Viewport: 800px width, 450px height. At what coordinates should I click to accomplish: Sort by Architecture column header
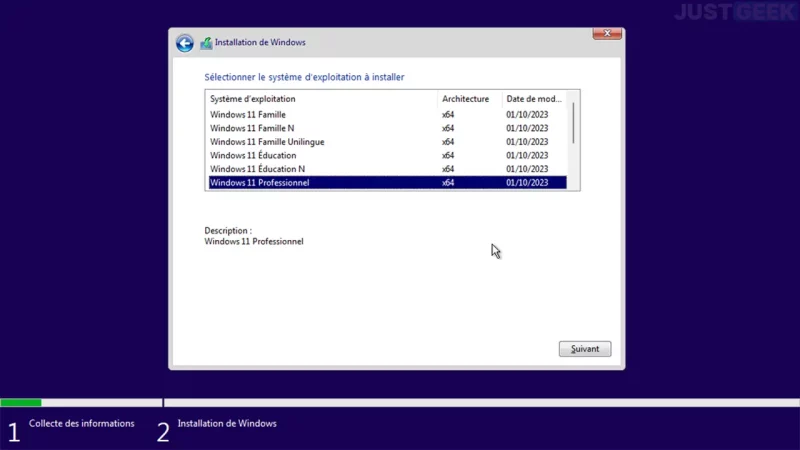coord(469,99)
